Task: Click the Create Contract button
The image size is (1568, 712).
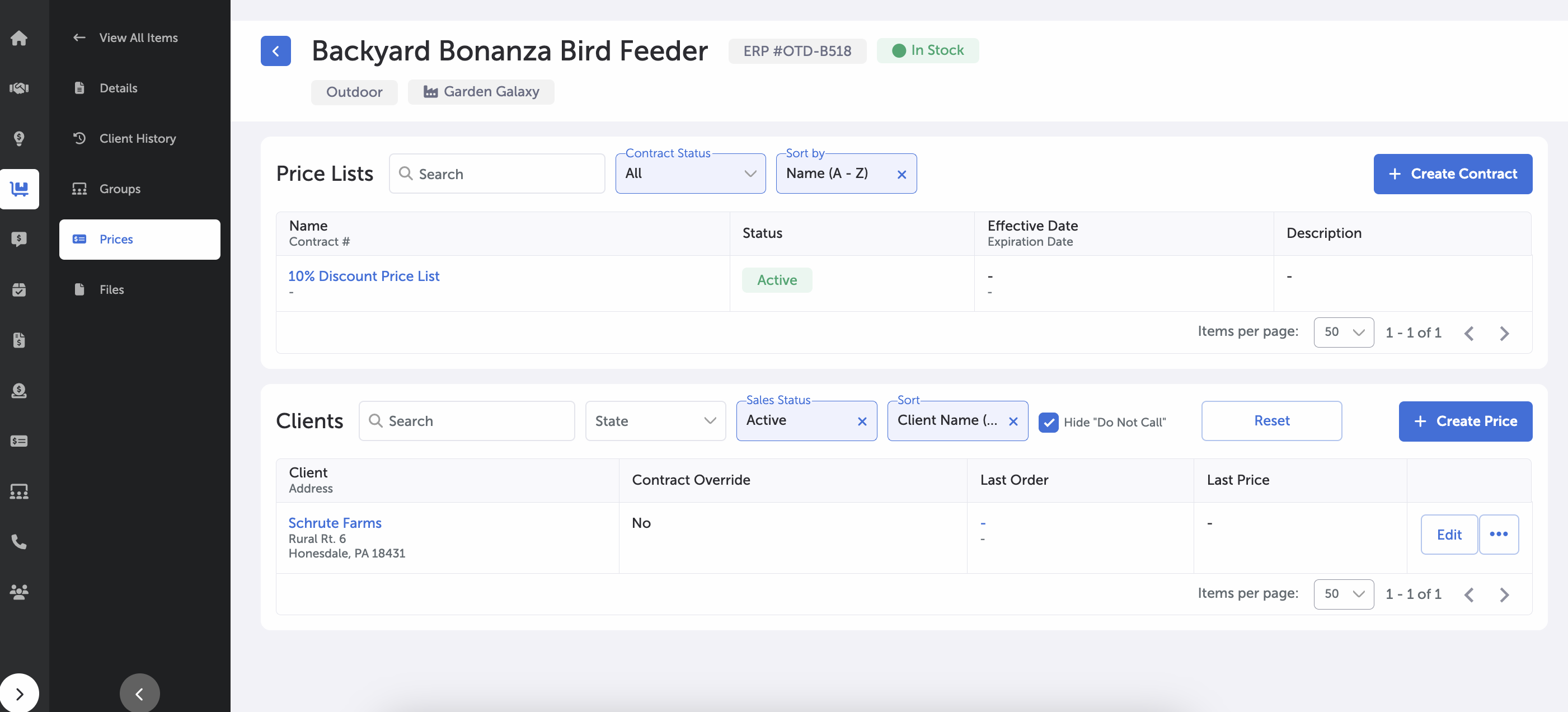Action: tap(1452, 174)
